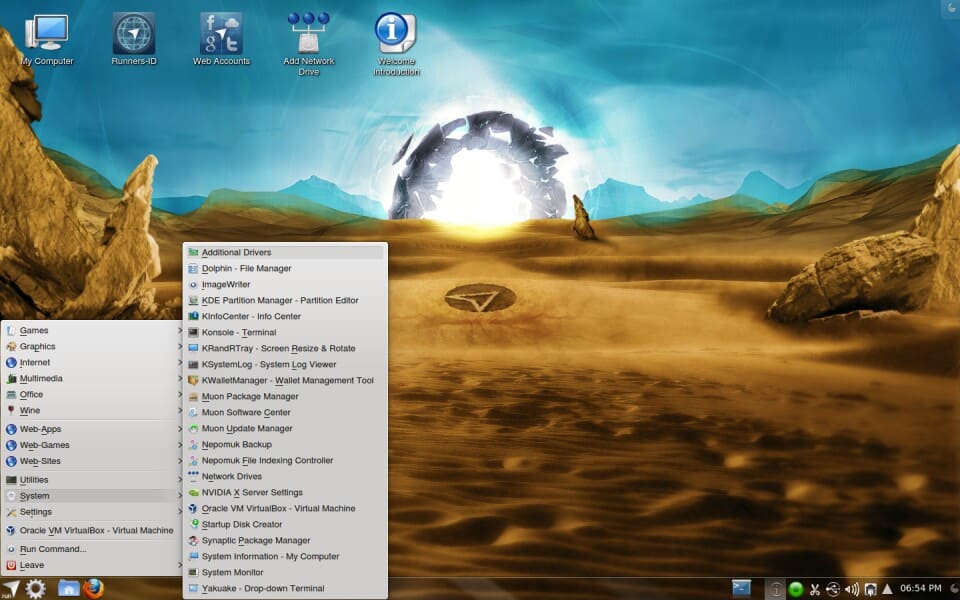Select System menu category

94,496
